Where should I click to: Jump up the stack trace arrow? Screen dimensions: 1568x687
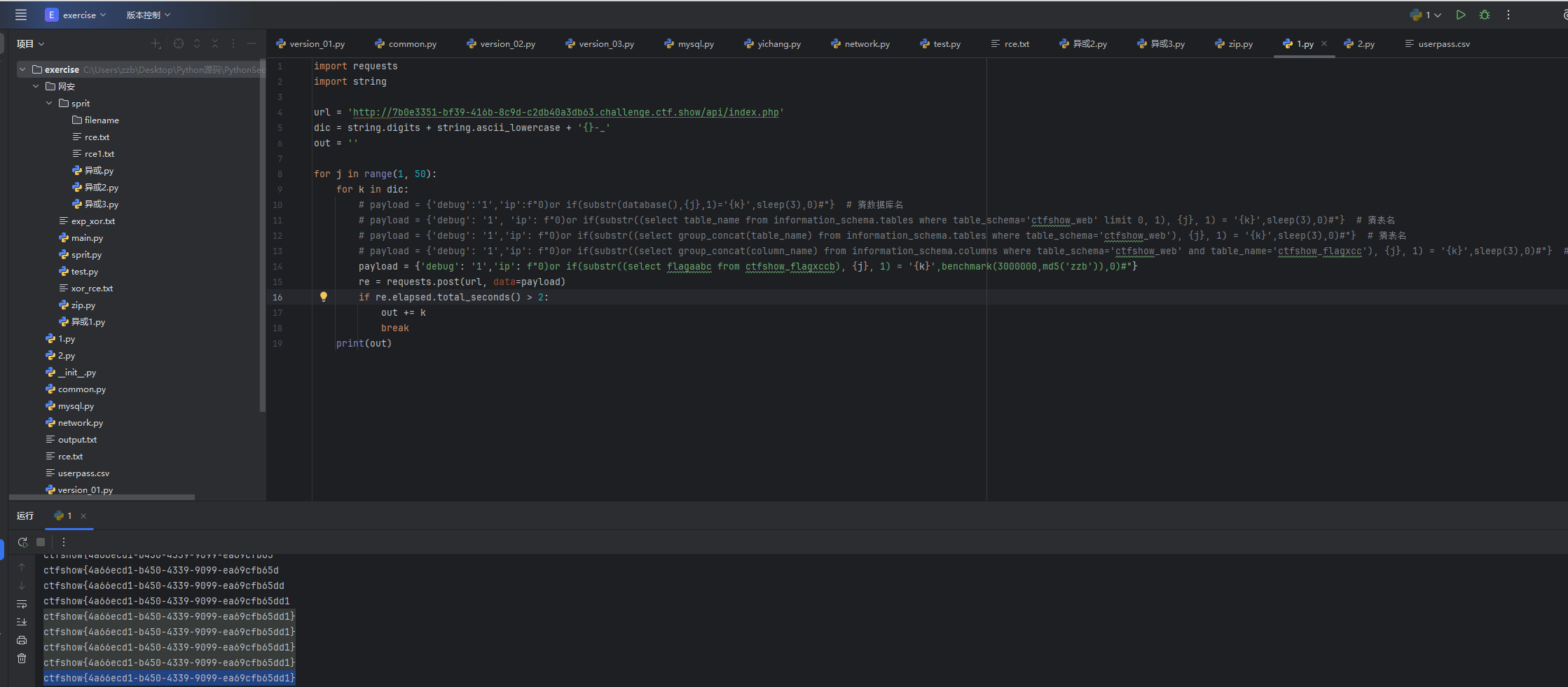[x=22, y=567]
